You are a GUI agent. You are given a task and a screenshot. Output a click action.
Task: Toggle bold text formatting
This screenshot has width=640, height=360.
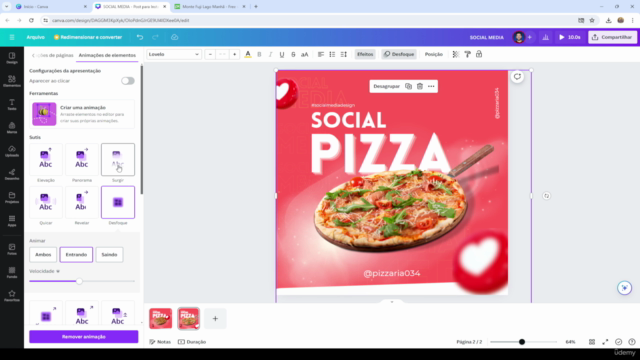coord(259,54)
